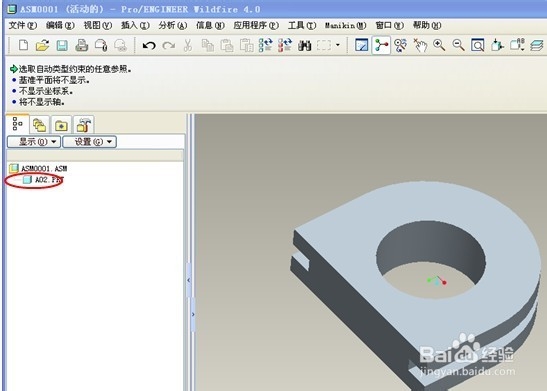Viewport: 547px width, 391px height.
Task: Undo the last action
Action: coord(149,45)
